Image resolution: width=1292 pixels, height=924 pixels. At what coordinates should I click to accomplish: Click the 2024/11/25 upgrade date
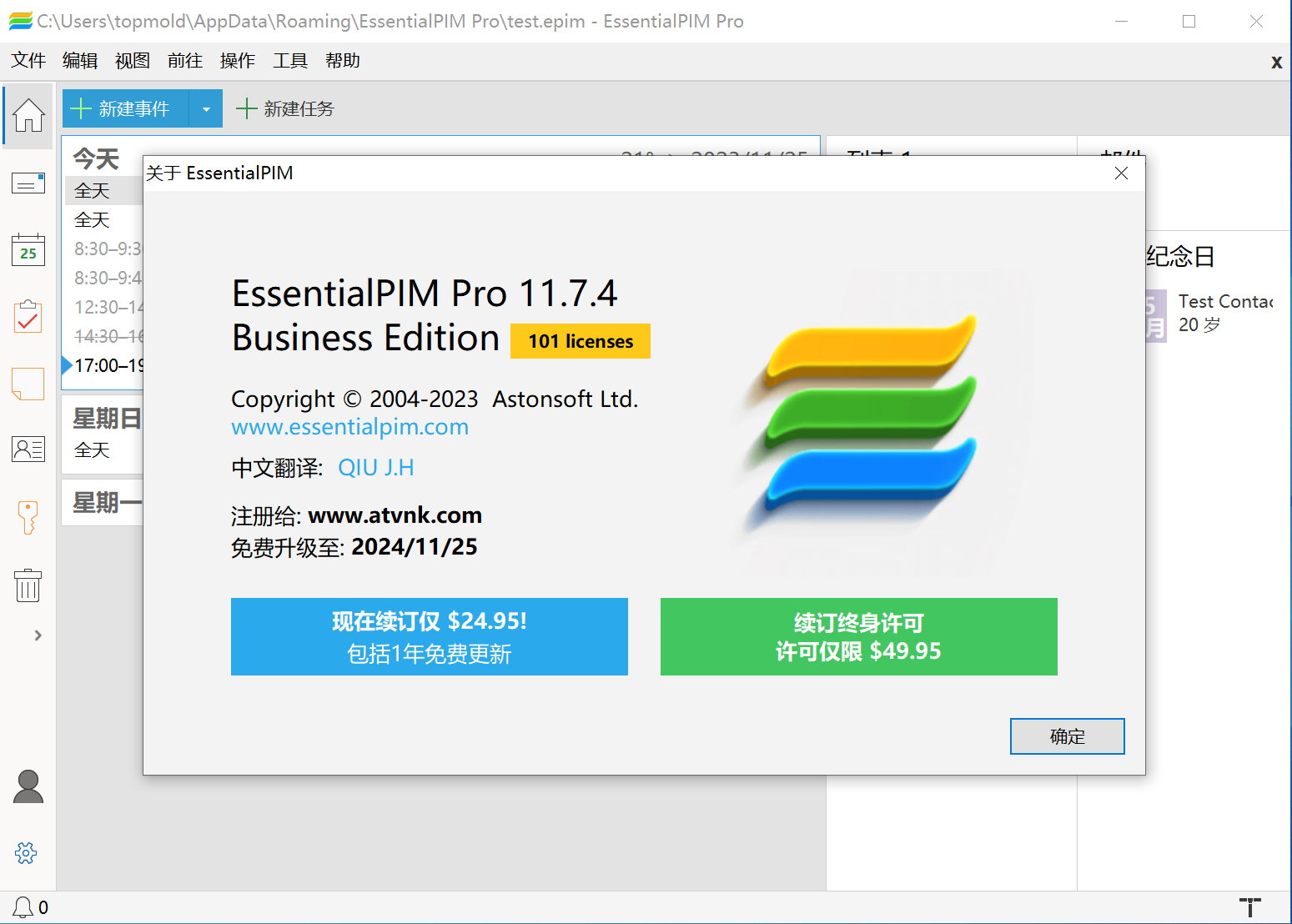(415, 547)
